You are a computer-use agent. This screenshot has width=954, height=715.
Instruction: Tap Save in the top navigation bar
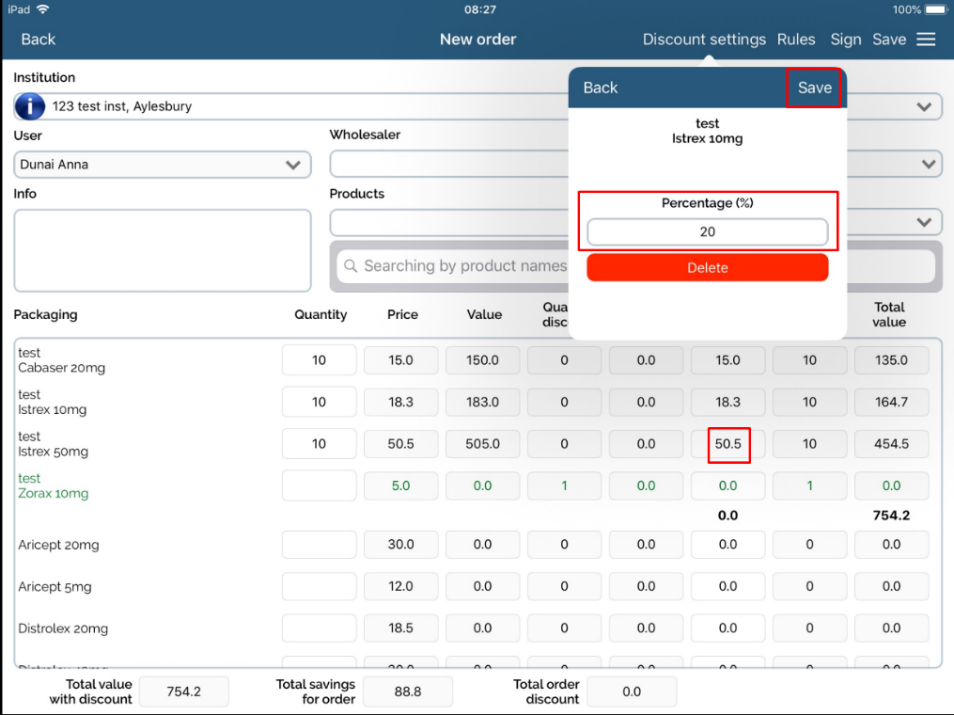(x=889, y=39)
